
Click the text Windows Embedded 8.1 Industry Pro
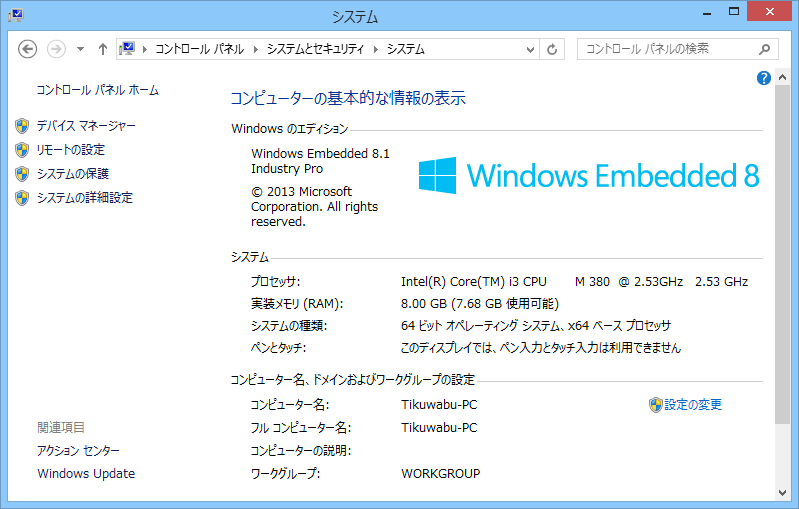321,161
